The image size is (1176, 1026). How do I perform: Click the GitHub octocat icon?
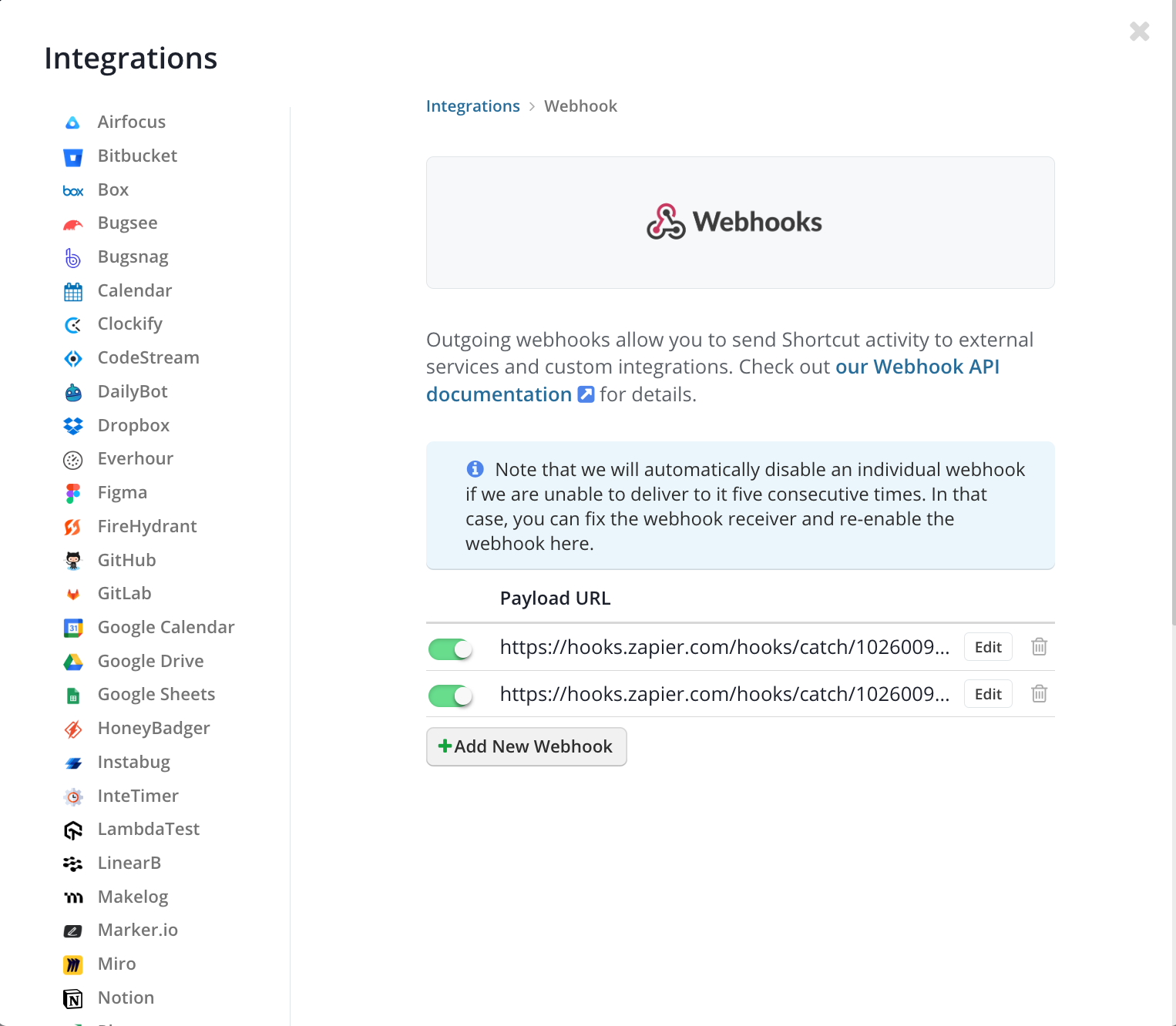[72, 561]
